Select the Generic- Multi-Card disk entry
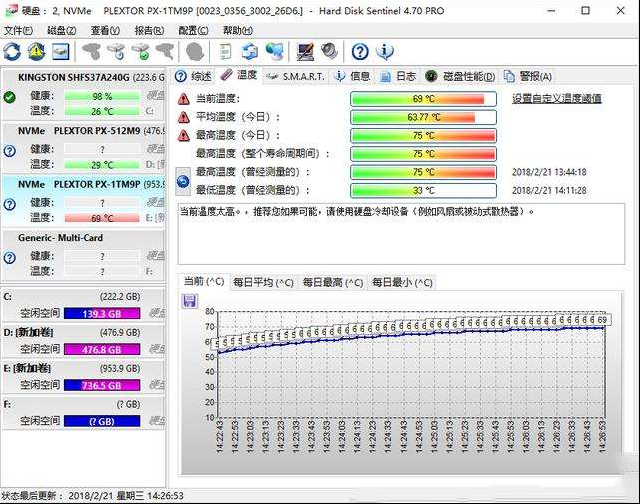 click(84, 255)
